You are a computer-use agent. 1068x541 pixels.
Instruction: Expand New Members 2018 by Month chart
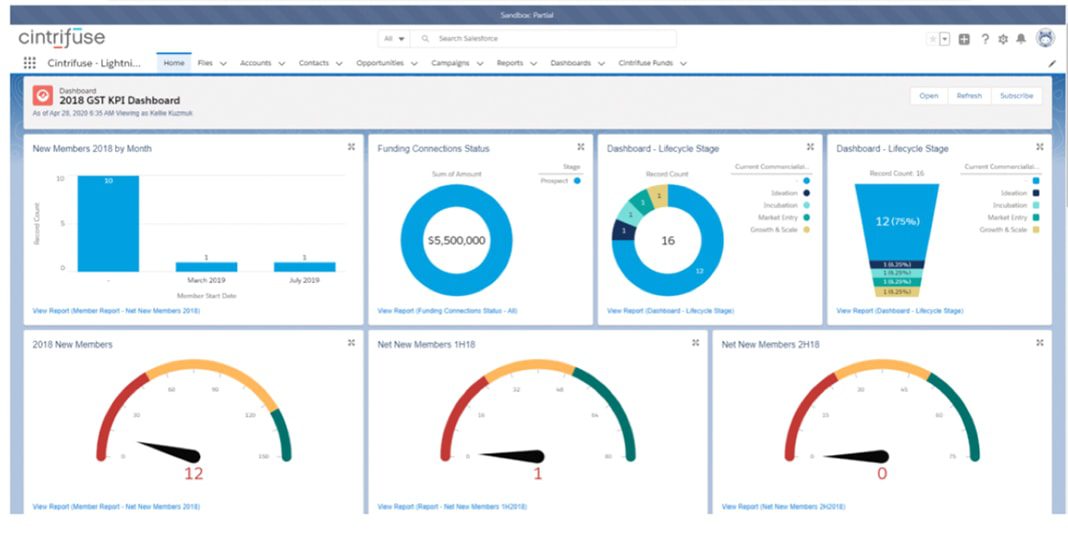point(351,146)
